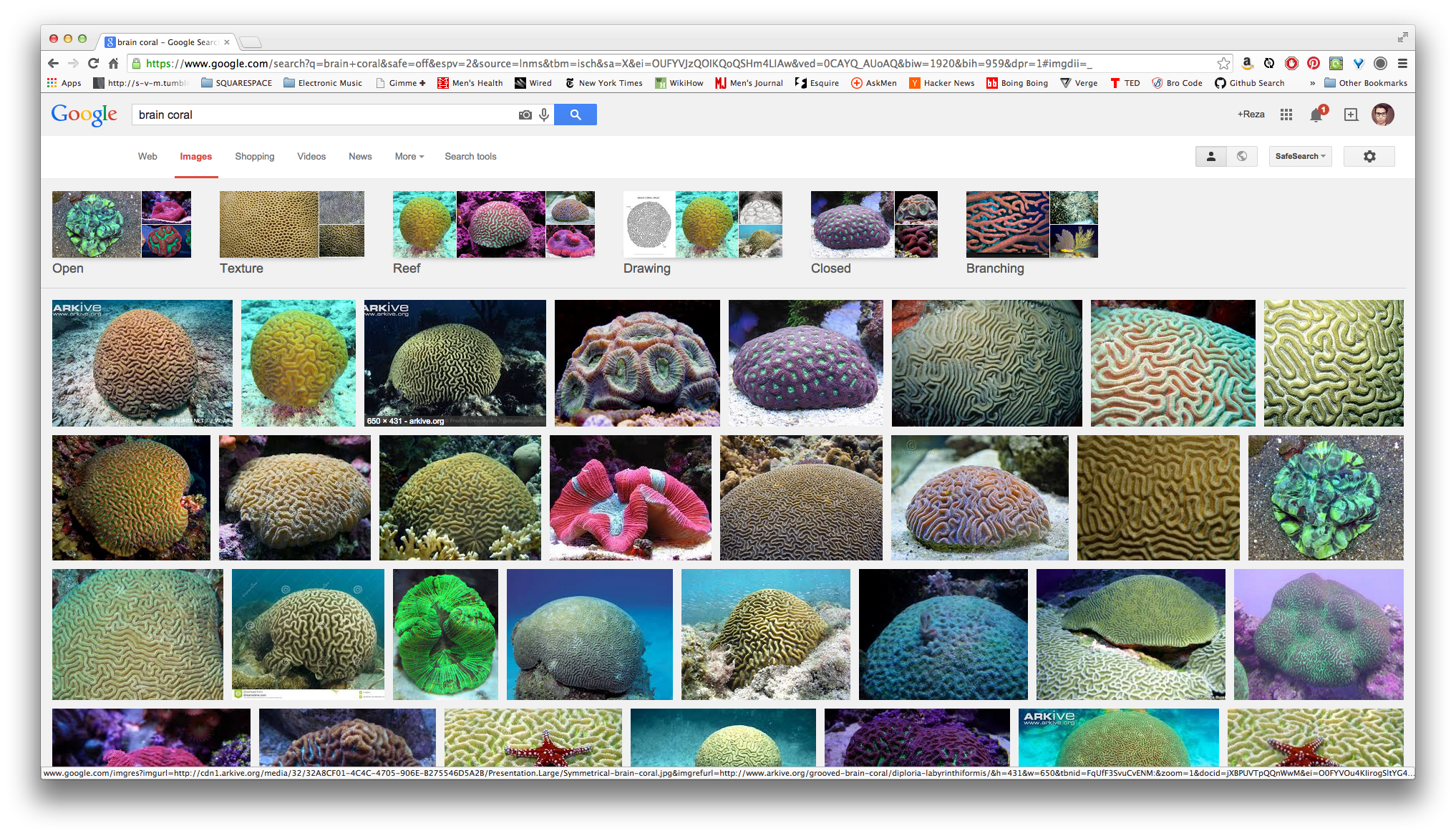Switch to the News tab
Viewport: 1456px width, 836px height.
point(360,156)
